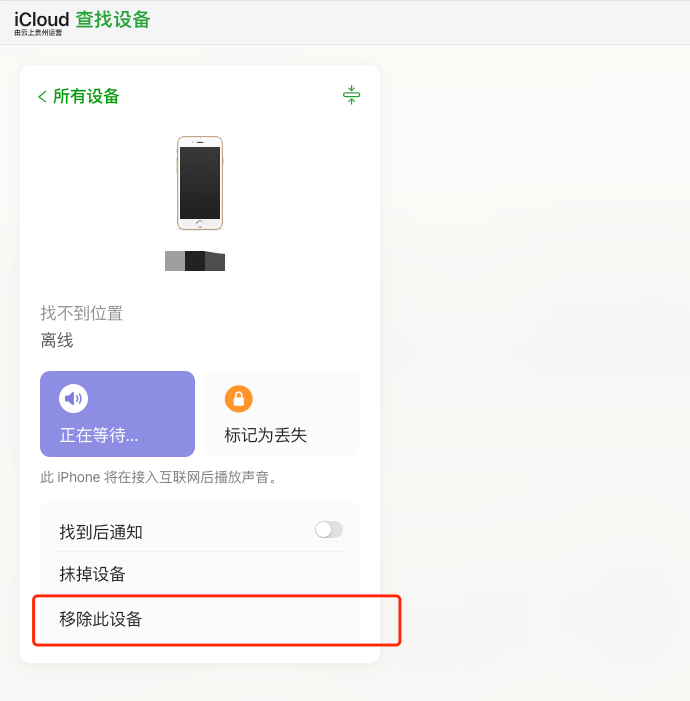This screenshot has height=701, width=690.
Task: Click the iCloud logo in the header
Action: coord(41,19)
